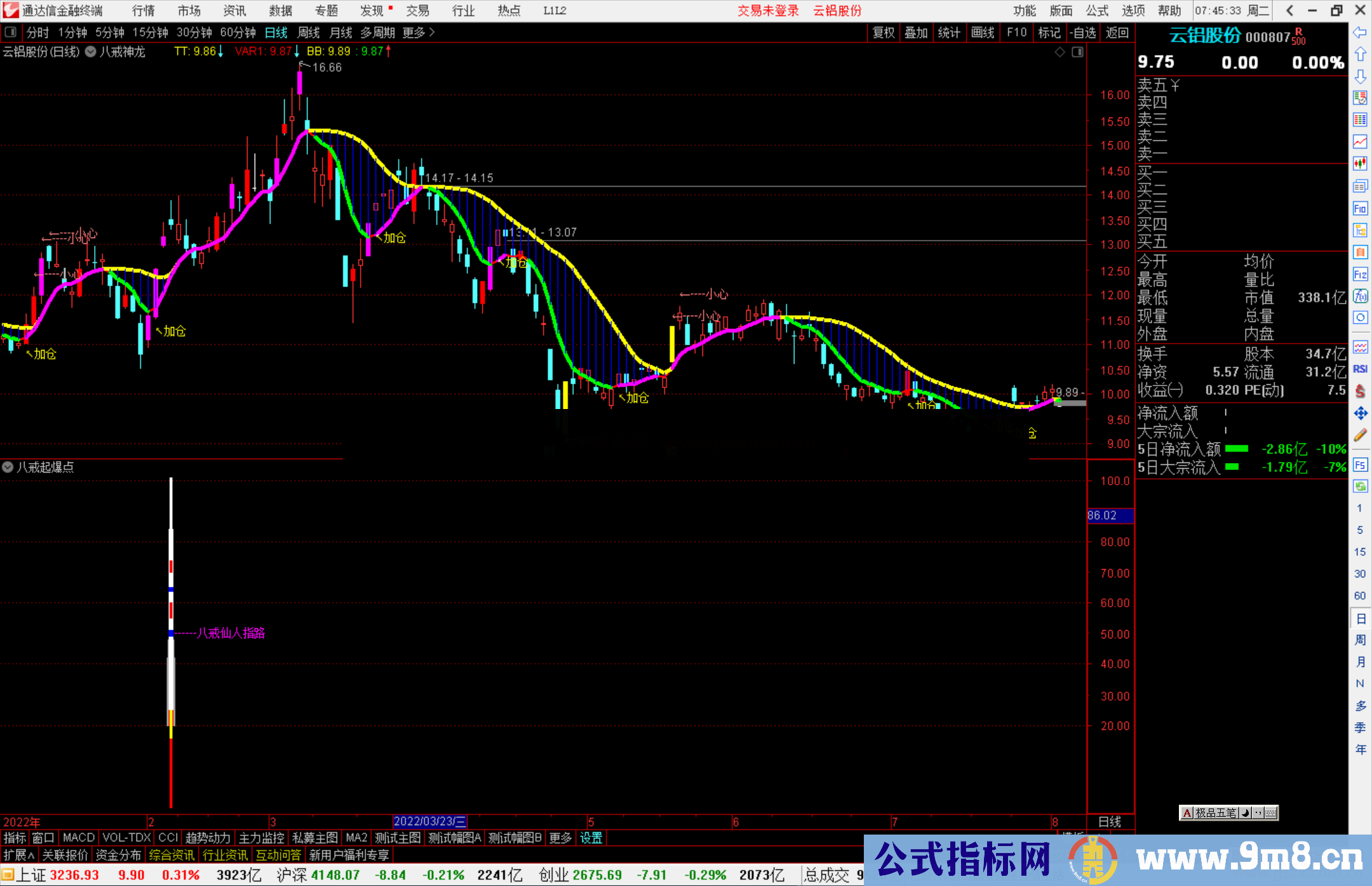
Task: Click the green 5日净流入额 bar
Action: 1236,449
